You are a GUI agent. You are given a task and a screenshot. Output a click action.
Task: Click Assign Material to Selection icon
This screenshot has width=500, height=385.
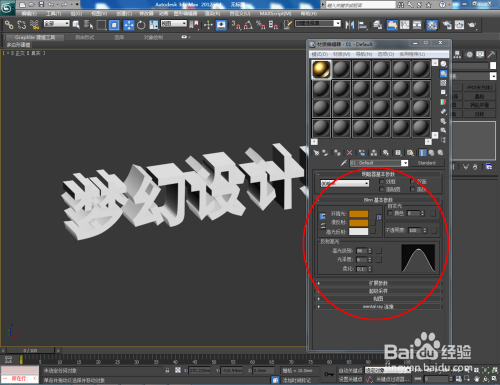coord(337,153)
